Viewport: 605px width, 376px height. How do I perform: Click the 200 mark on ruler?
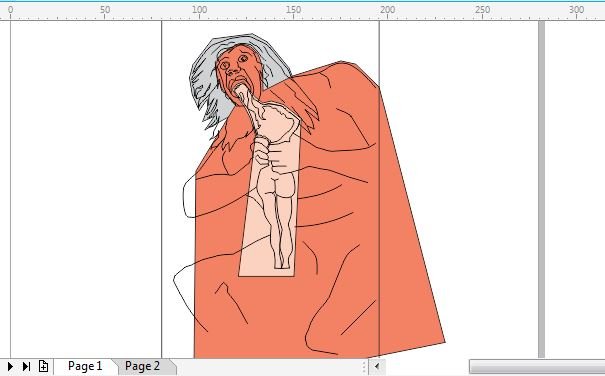click(387, 10)
